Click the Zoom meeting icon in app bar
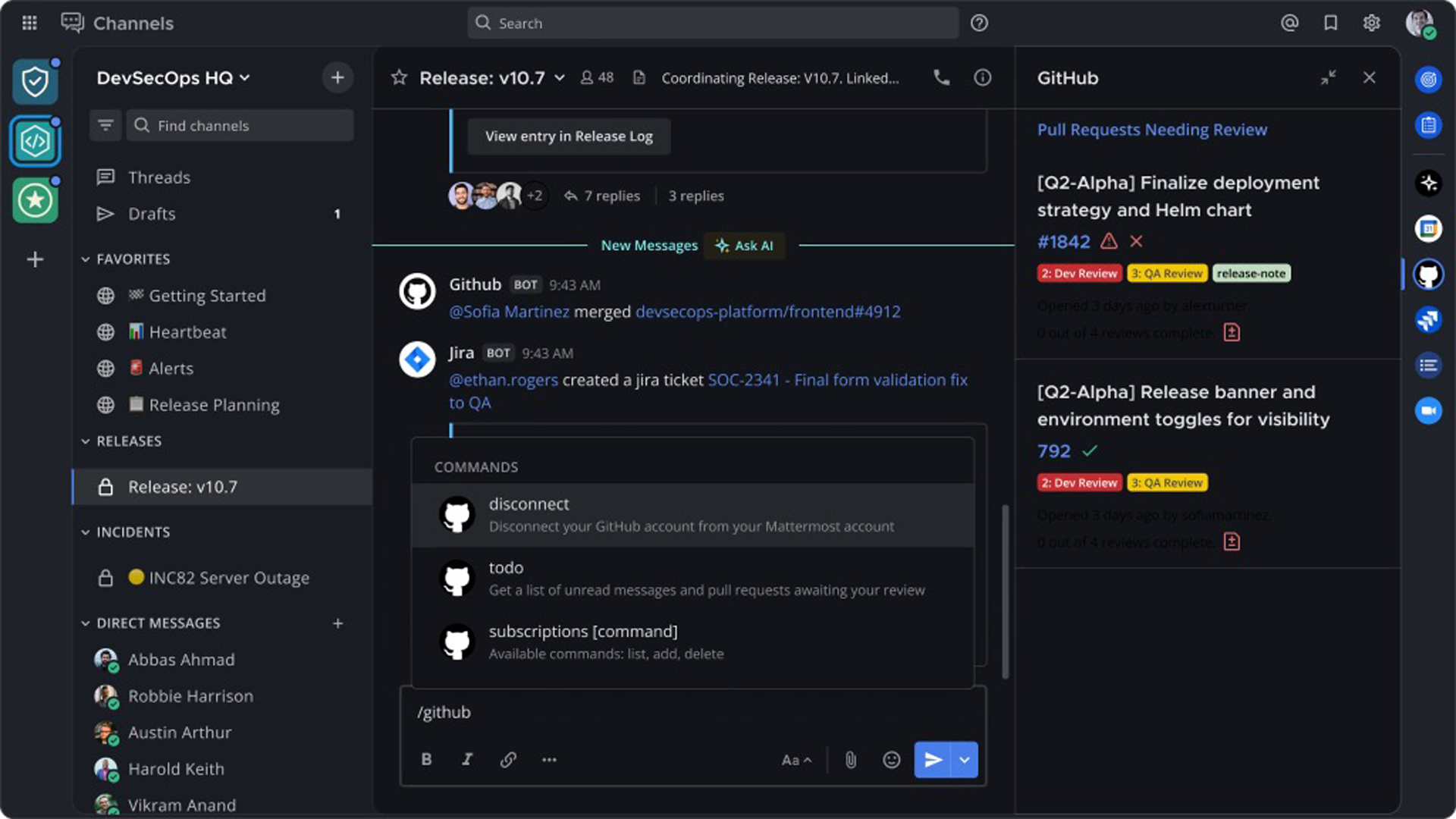This screenshot has width=1456, height=819. click(1428, 411)
